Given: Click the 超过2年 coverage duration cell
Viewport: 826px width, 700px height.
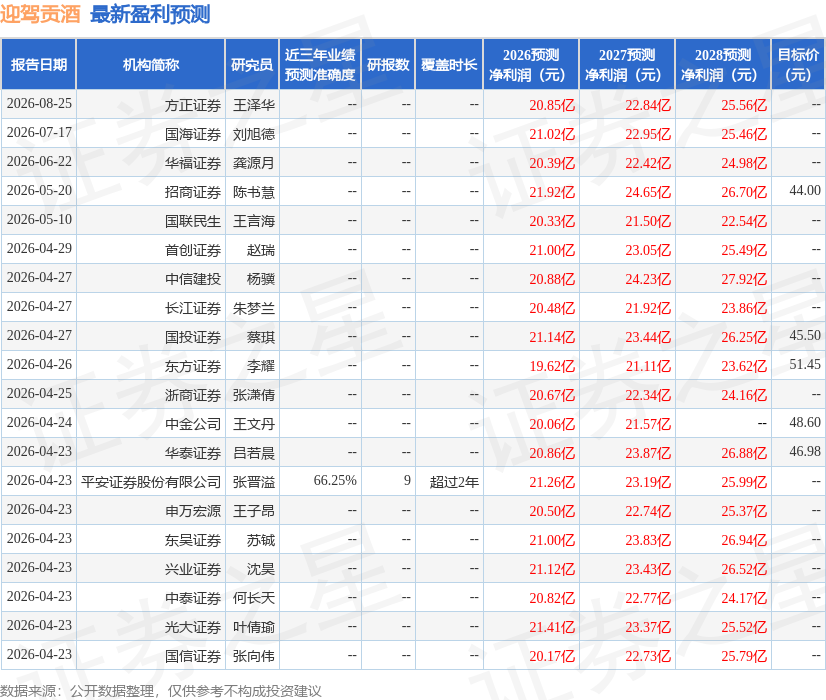Looking at the screenshot, I should [x=454, y=482].
